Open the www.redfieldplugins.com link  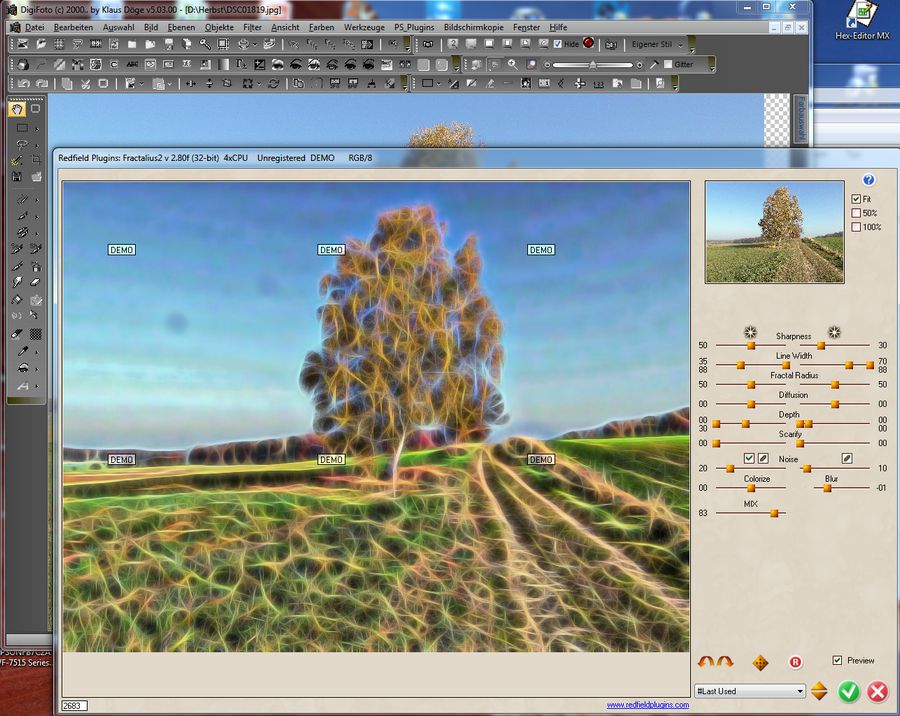point(647,705)
